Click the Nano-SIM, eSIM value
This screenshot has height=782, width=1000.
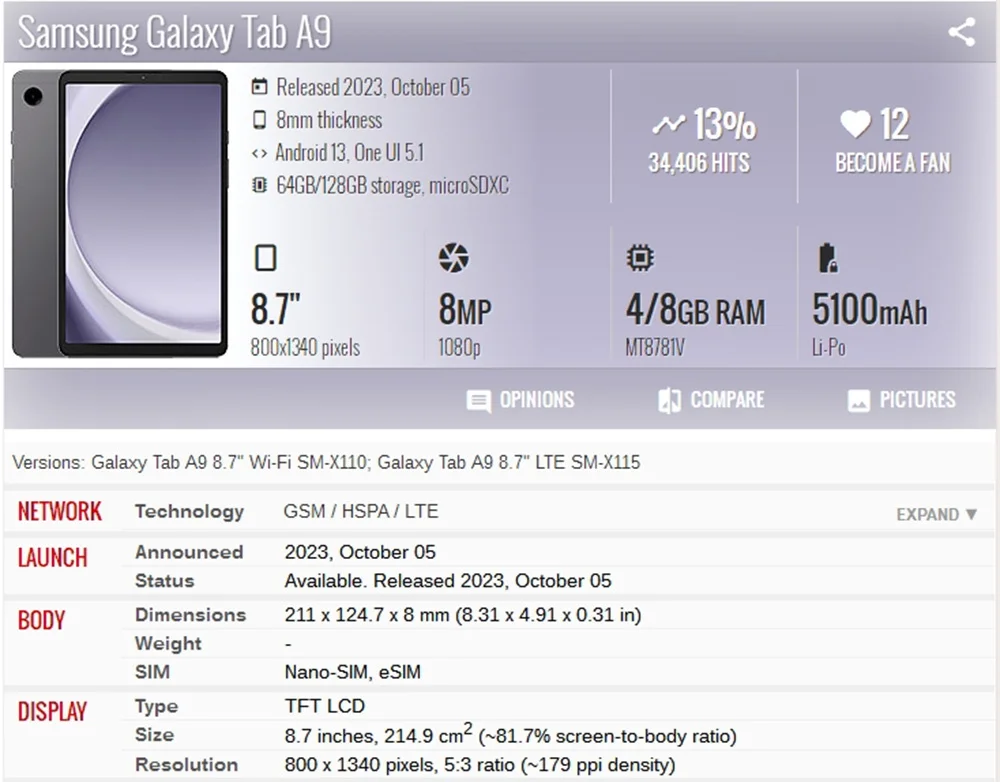tap(353, 672)
